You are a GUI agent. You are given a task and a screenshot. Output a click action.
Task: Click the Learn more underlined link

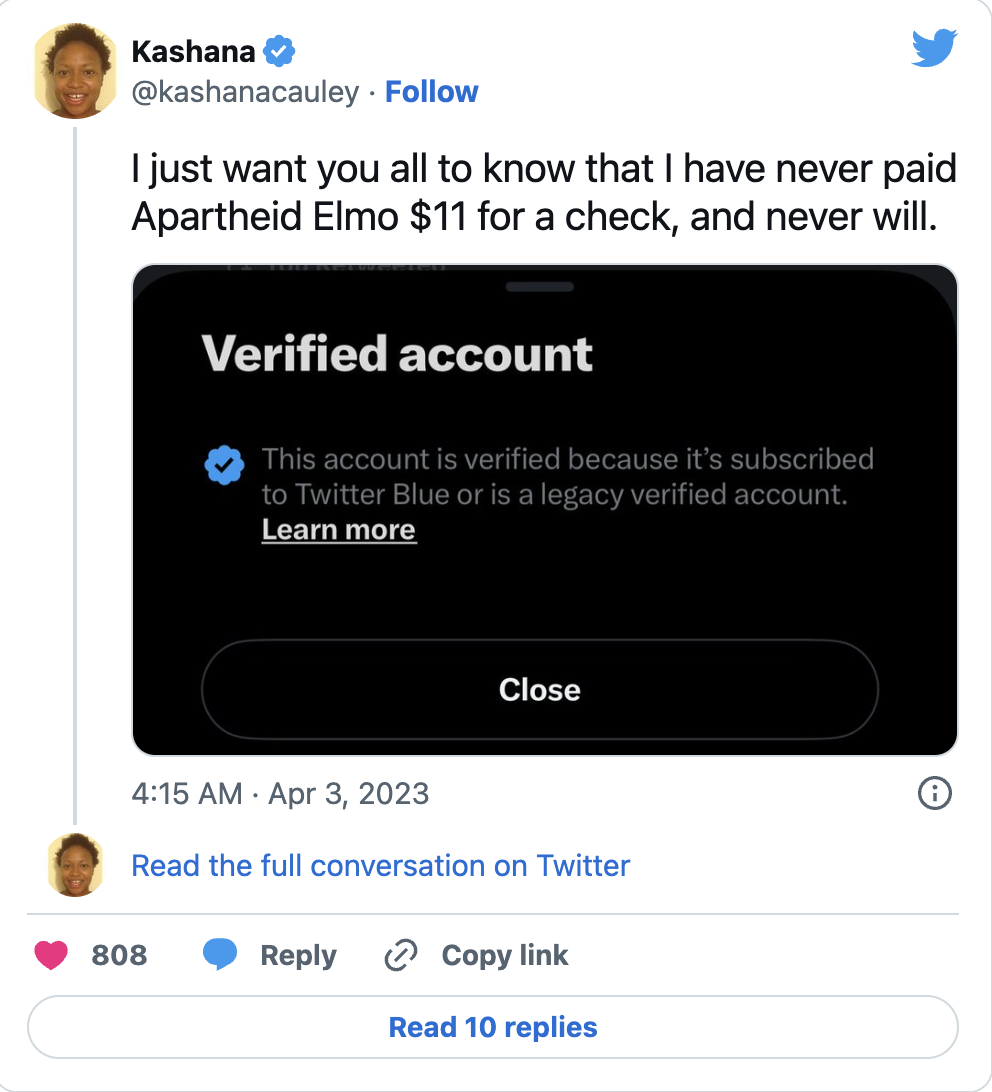339,530
